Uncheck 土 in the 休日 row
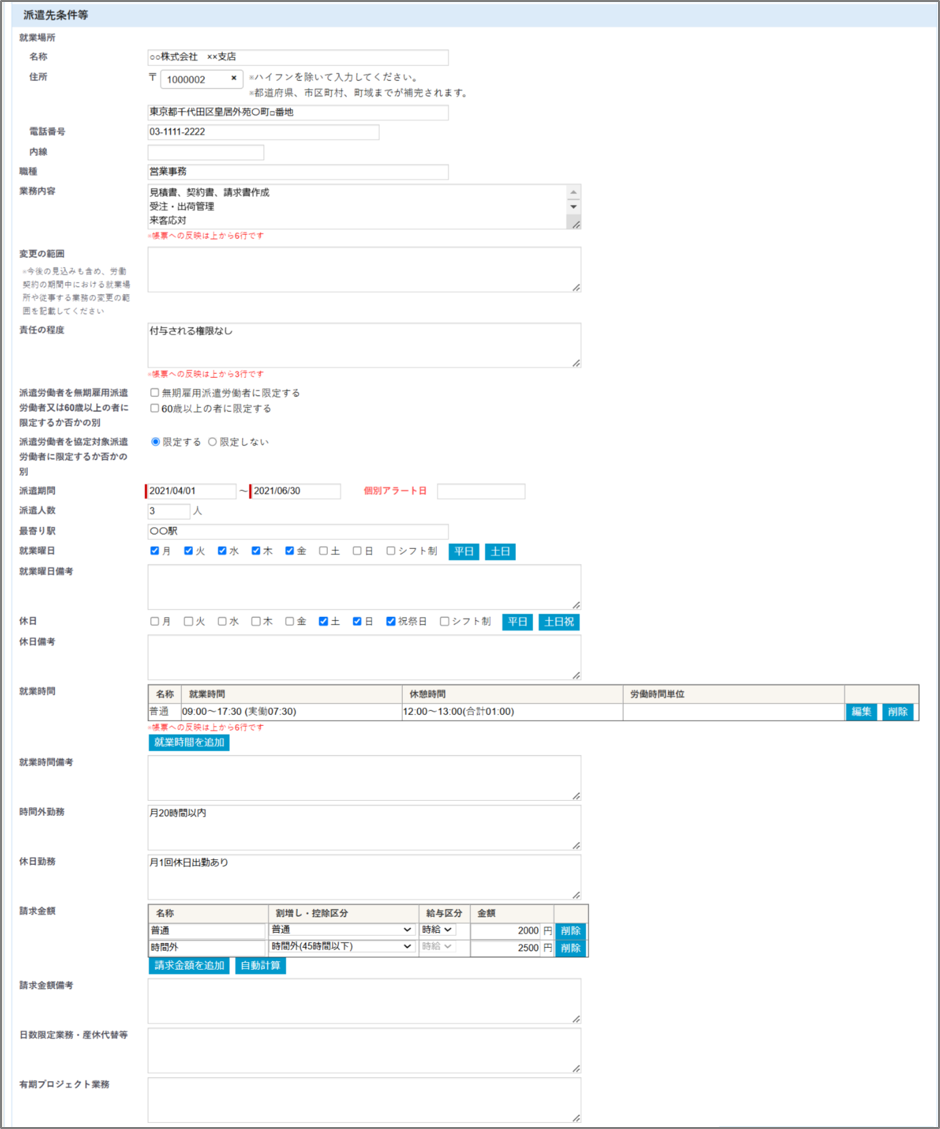The image size is (940, 1129). pyautogui.click(x=323, y=621)
